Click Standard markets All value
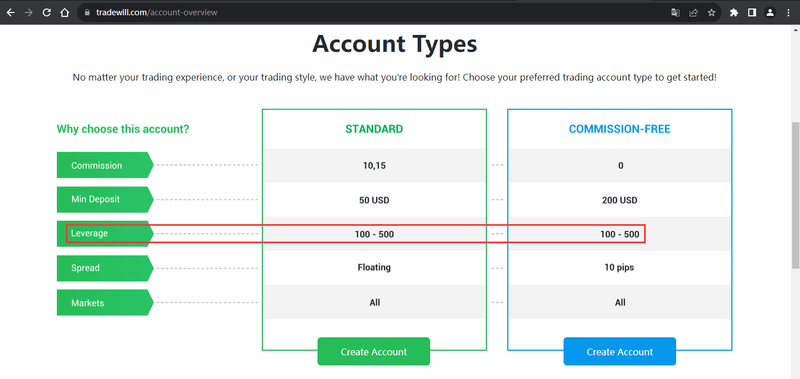Viewport: 800px width, 379px height. [375, 302]
